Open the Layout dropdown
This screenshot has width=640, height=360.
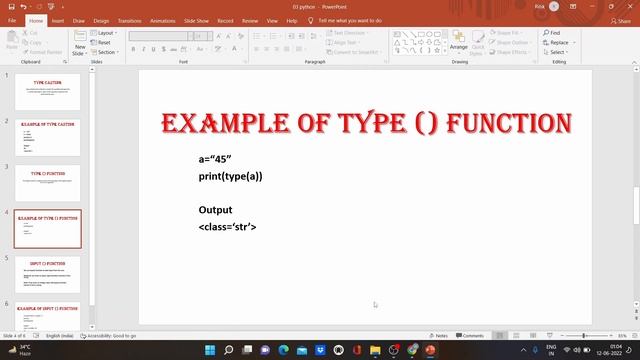click(x=104, y=33)
